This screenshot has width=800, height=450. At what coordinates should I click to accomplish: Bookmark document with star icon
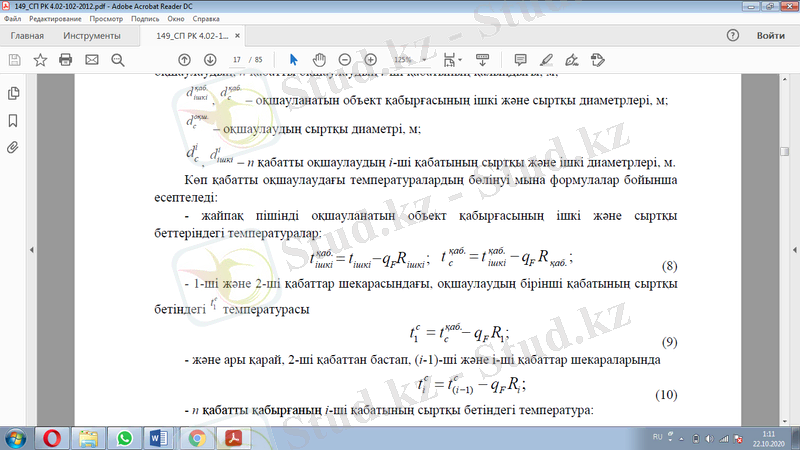point(40,60)
